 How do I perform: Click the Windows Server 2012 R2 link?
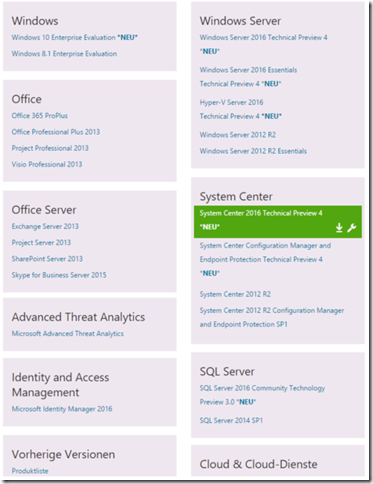(x=238, y=135)
